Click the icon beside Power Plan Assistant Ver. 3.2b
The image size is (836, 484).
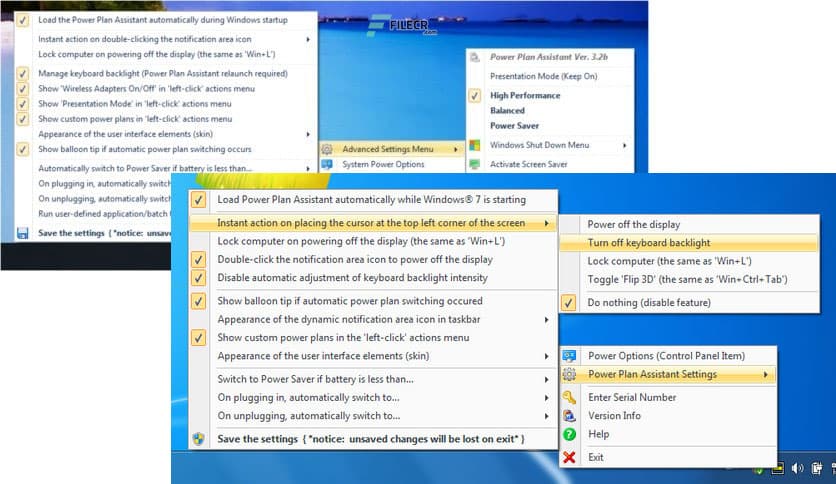click(475, 57)
